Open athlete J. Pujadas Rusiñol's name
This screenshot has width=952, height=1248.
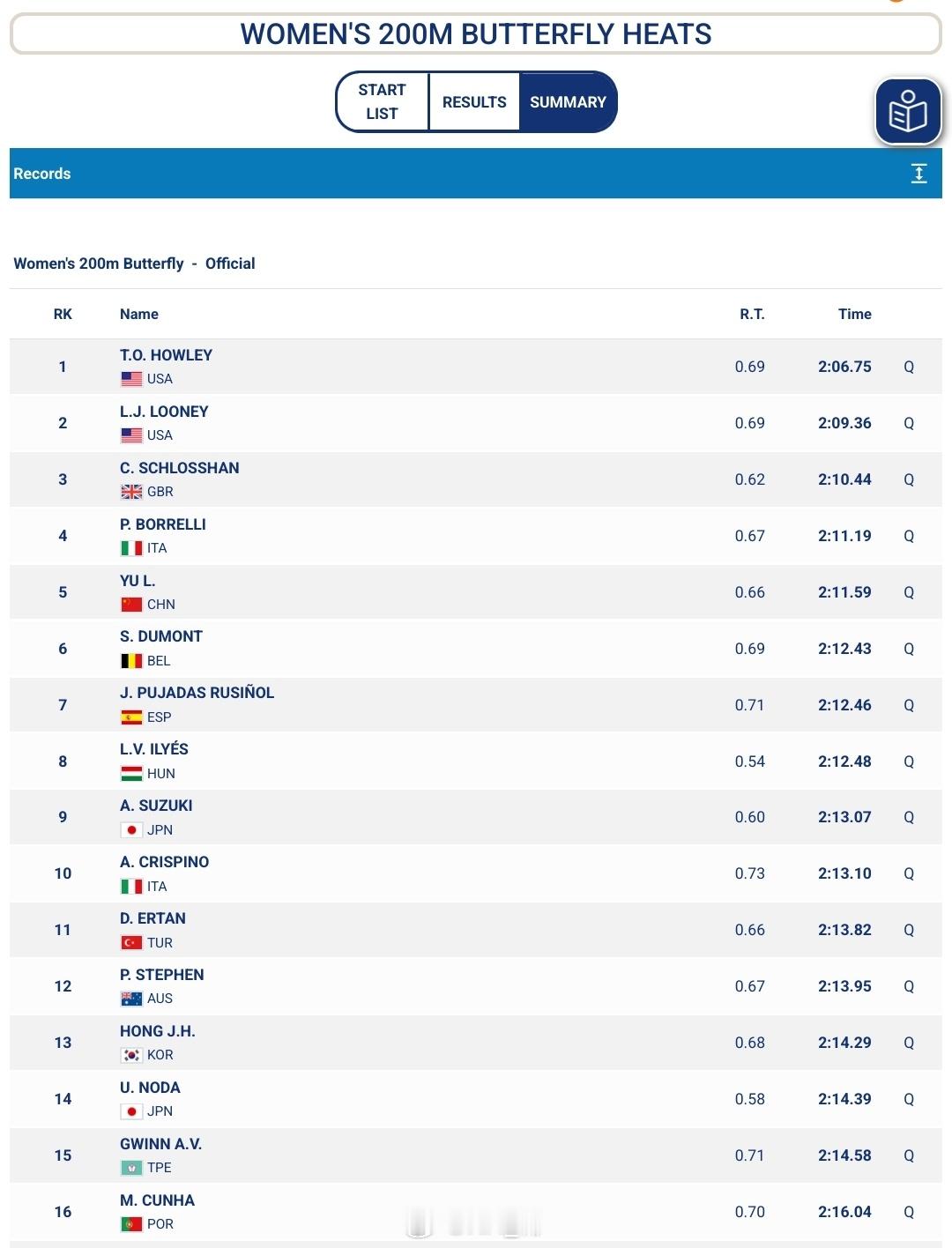click(x=197, y=693)
